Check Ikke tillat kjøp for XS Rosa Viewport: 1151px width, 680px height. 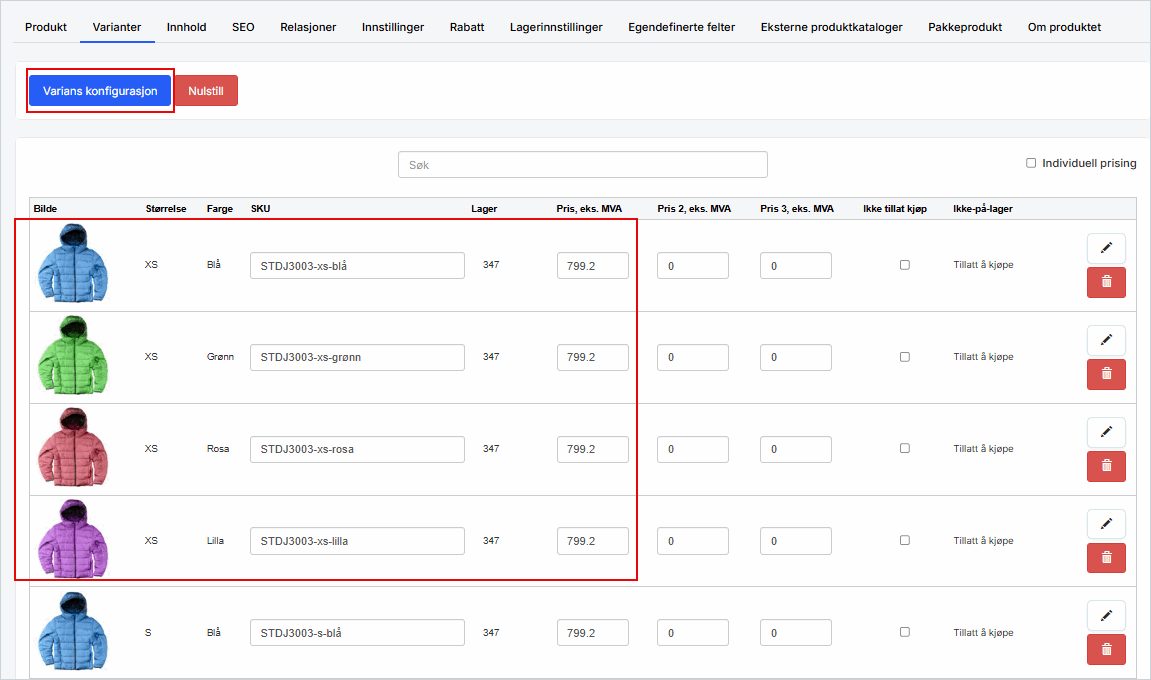coord(905,449)
